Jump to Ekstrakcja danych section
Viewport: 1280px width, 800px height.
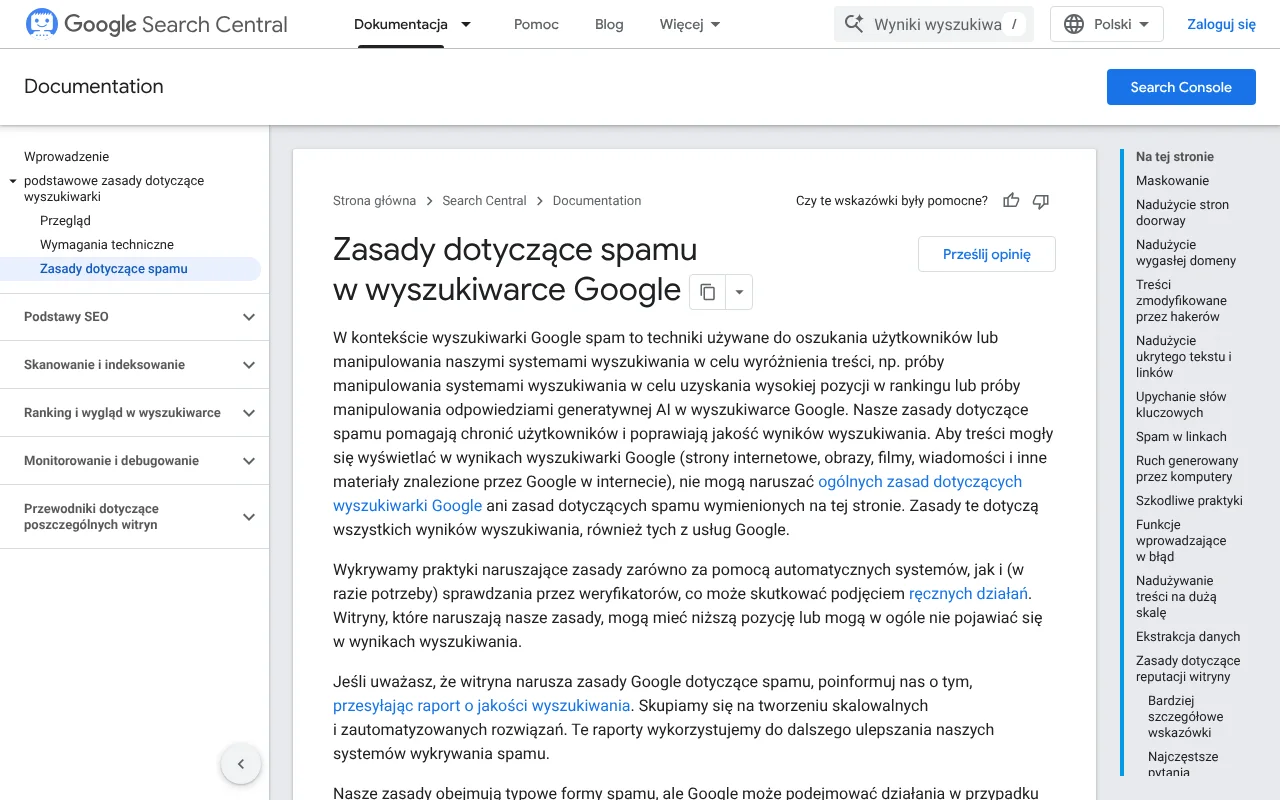(x=1188, y=637)
